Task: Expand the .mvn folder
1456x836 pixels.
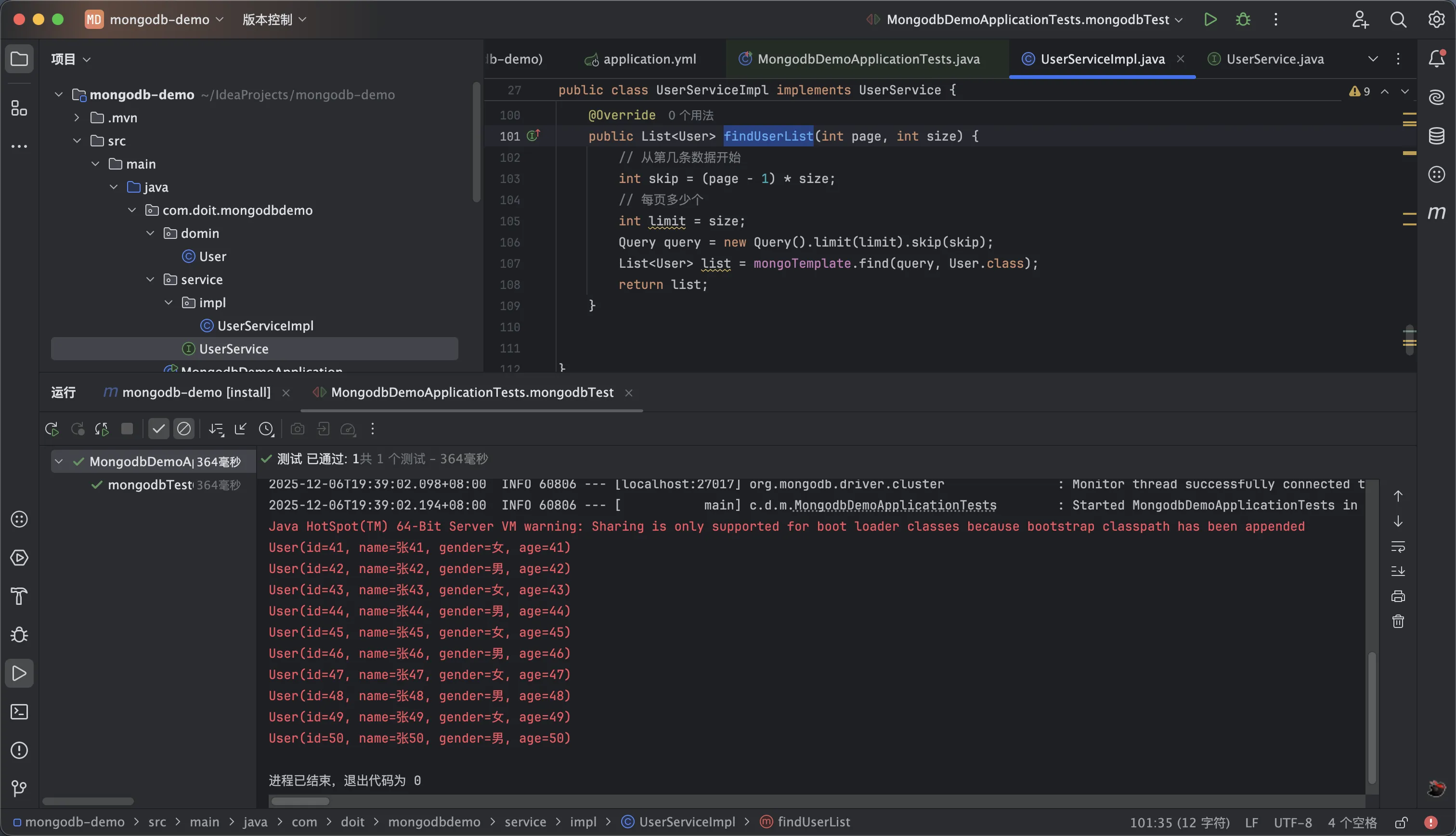Action: point(77,118)
